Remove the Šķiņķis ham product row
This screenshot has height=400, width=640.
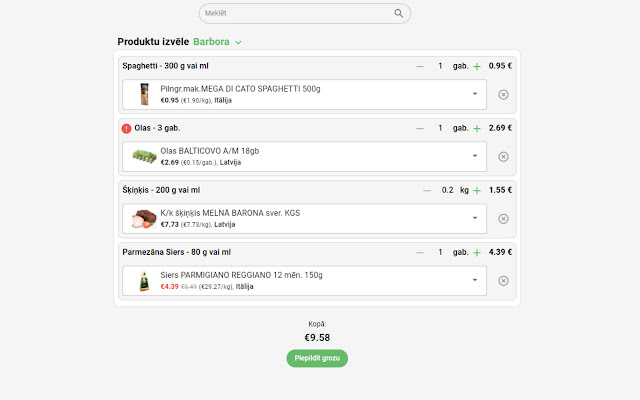pos(503,219)
